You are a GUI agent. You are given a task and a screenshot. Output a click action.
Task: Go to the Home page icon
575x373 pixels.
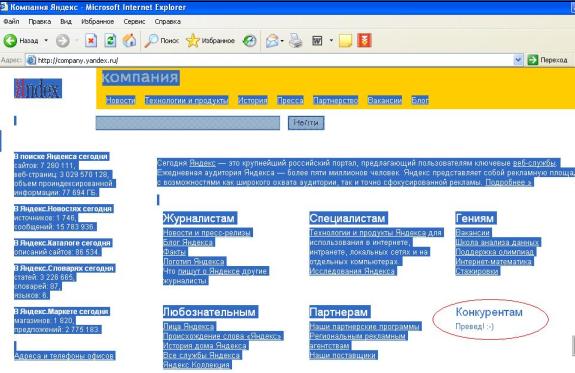pyautogui.click(x=129, y=40)
